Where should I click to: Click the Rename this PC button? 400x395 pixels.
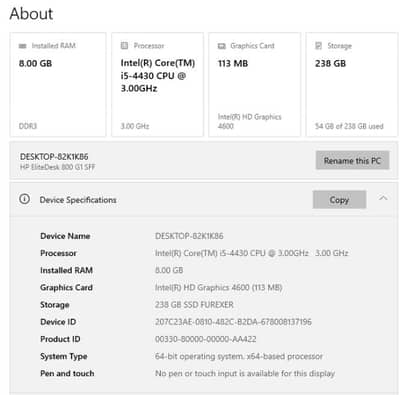[352, 160]
